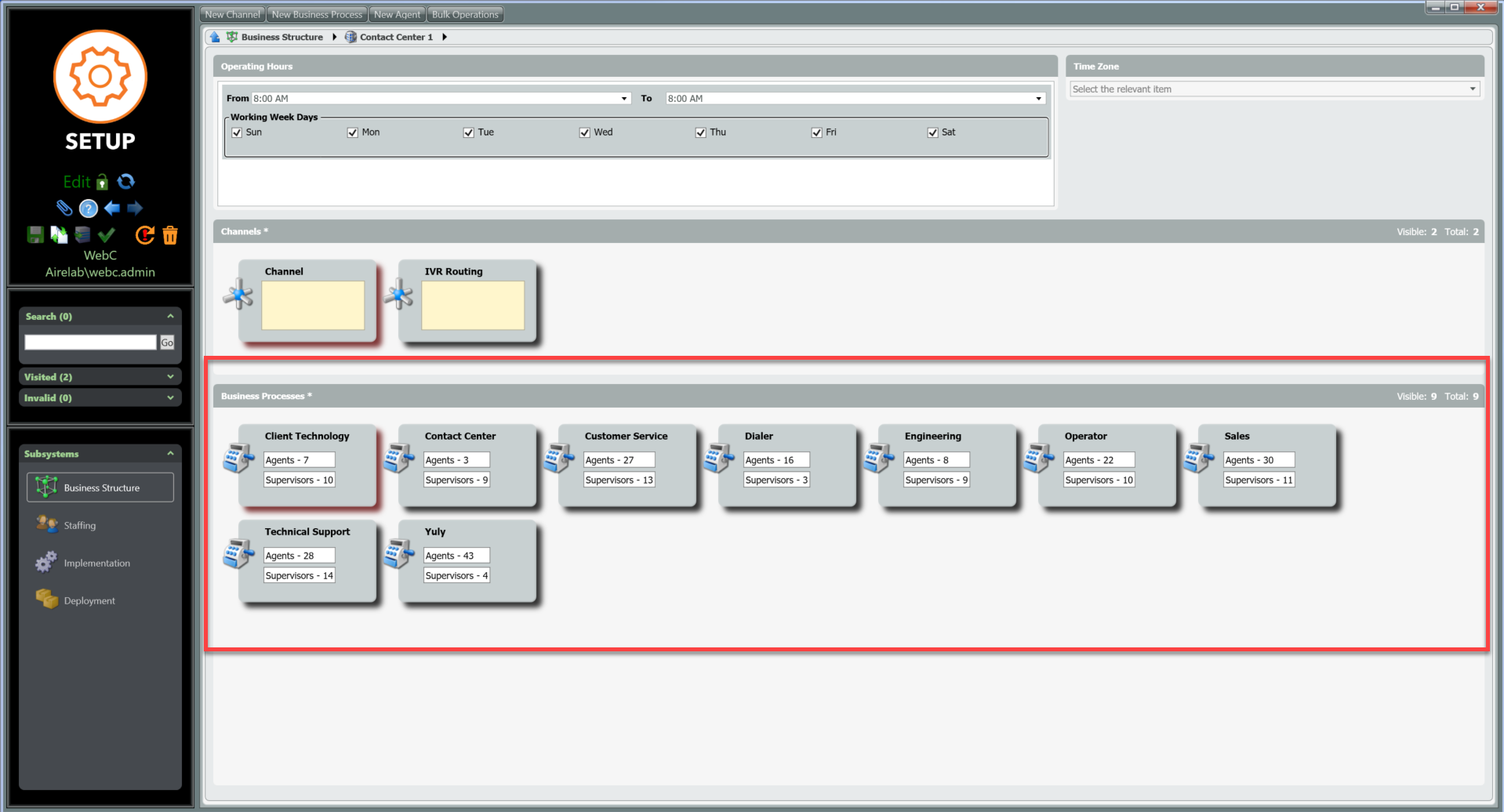Screen dimensions: 1504x812
Task: Click the green floppy disk save icon
Action: (x=35, y=234)
